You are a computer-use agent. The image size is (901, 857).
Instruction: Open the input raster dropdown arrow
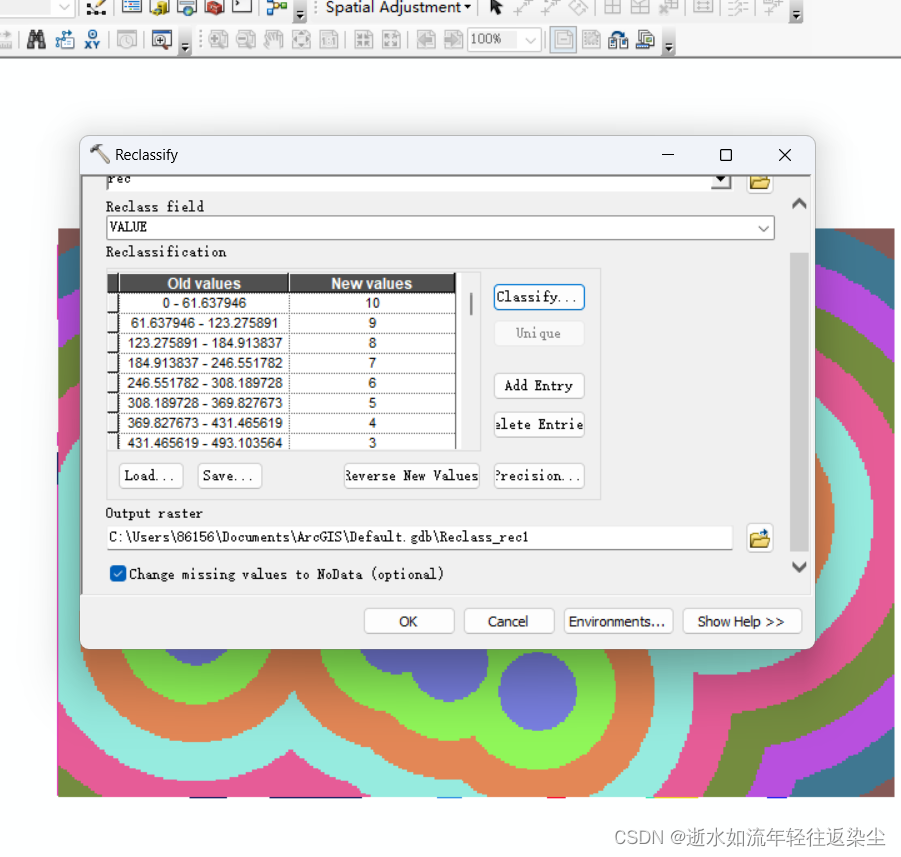click(x=721, y=180)
